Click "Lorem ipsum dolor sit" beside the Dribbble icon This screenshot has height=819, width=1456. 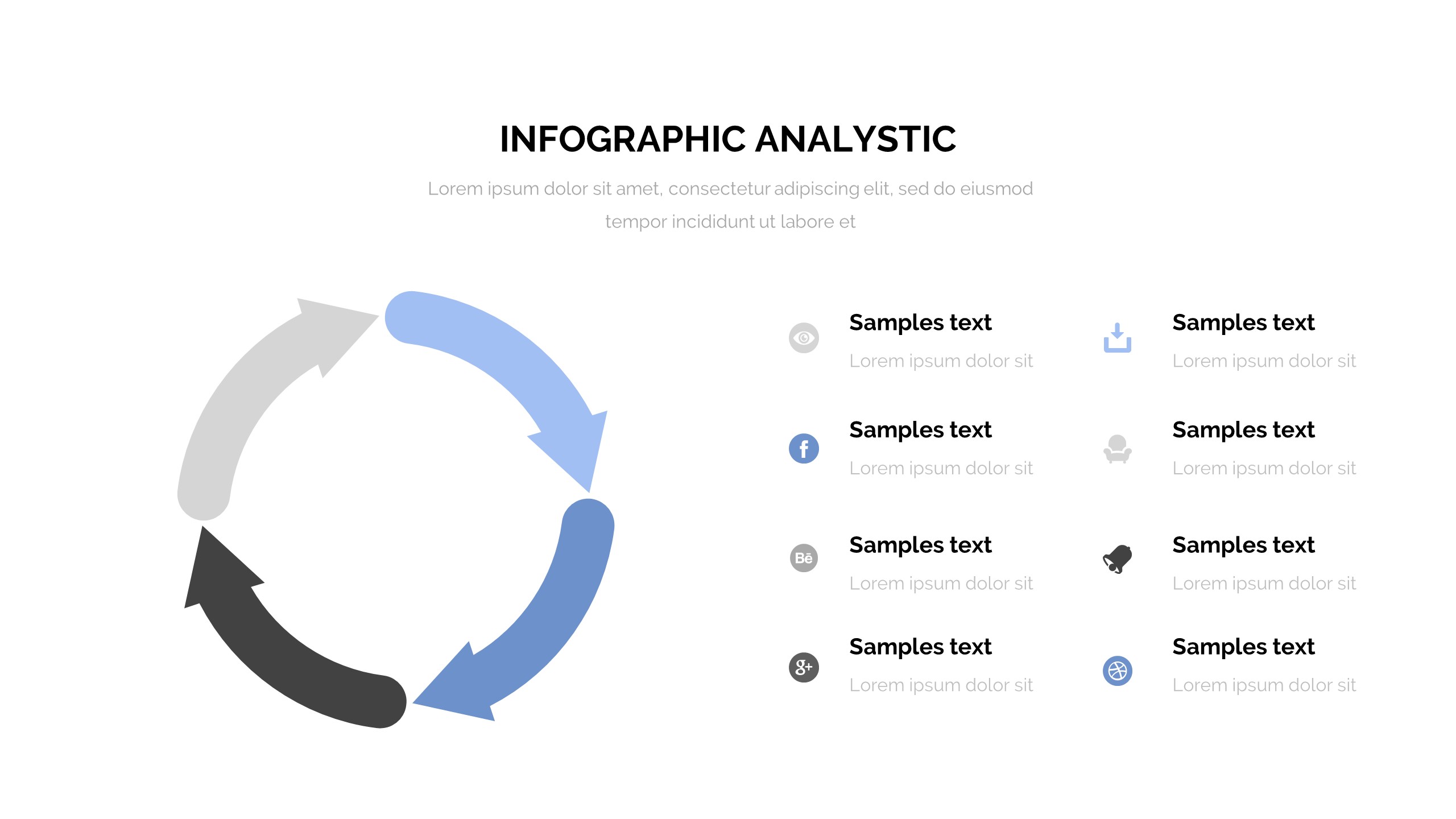pyautogui.click(x=1264, y=685)
